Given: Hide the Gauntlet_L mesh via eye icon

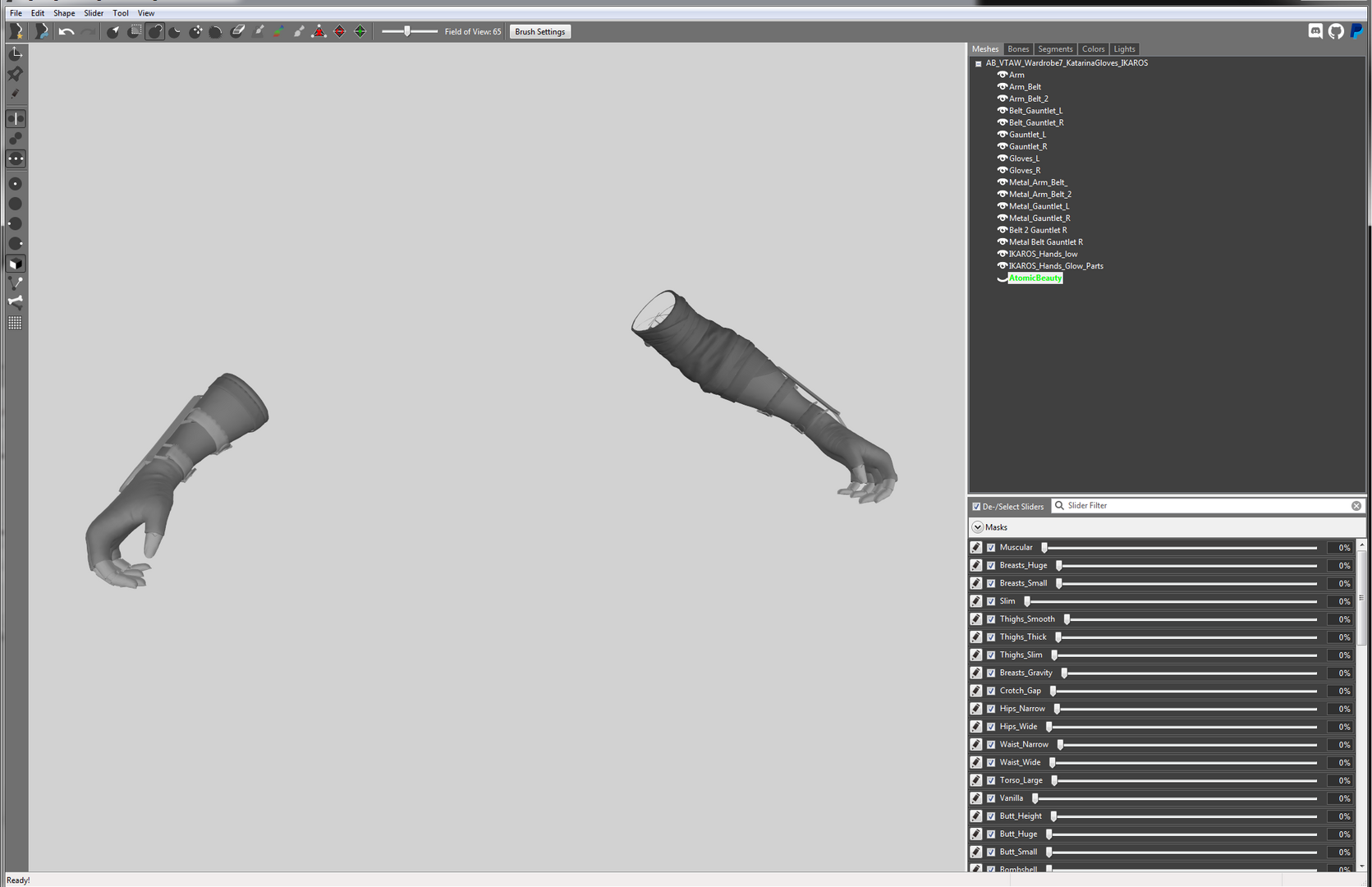Looking at the screenshot, I should [1002, 134].
